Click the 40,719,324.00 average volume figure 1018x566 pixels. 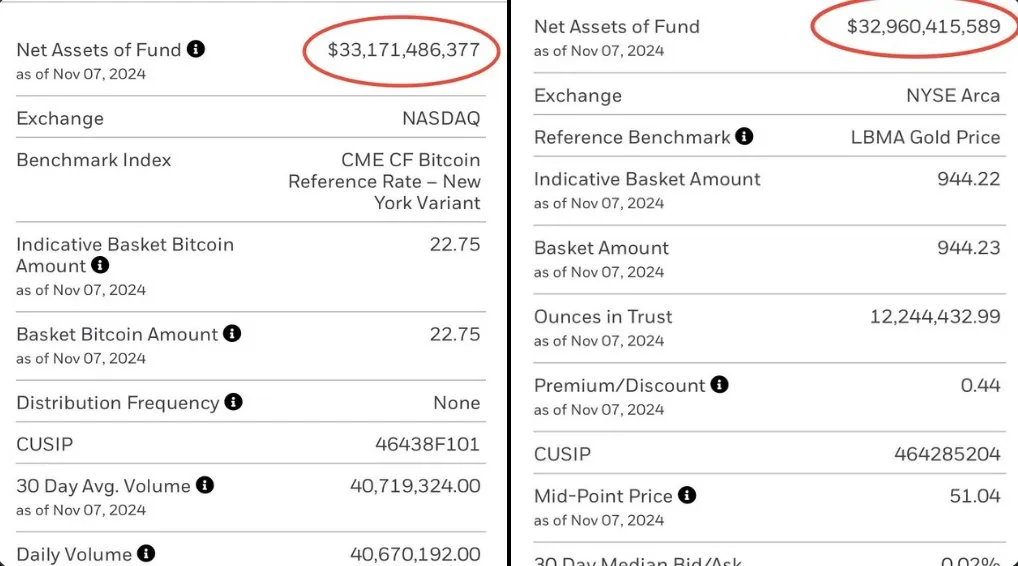[x=414, y=486]
